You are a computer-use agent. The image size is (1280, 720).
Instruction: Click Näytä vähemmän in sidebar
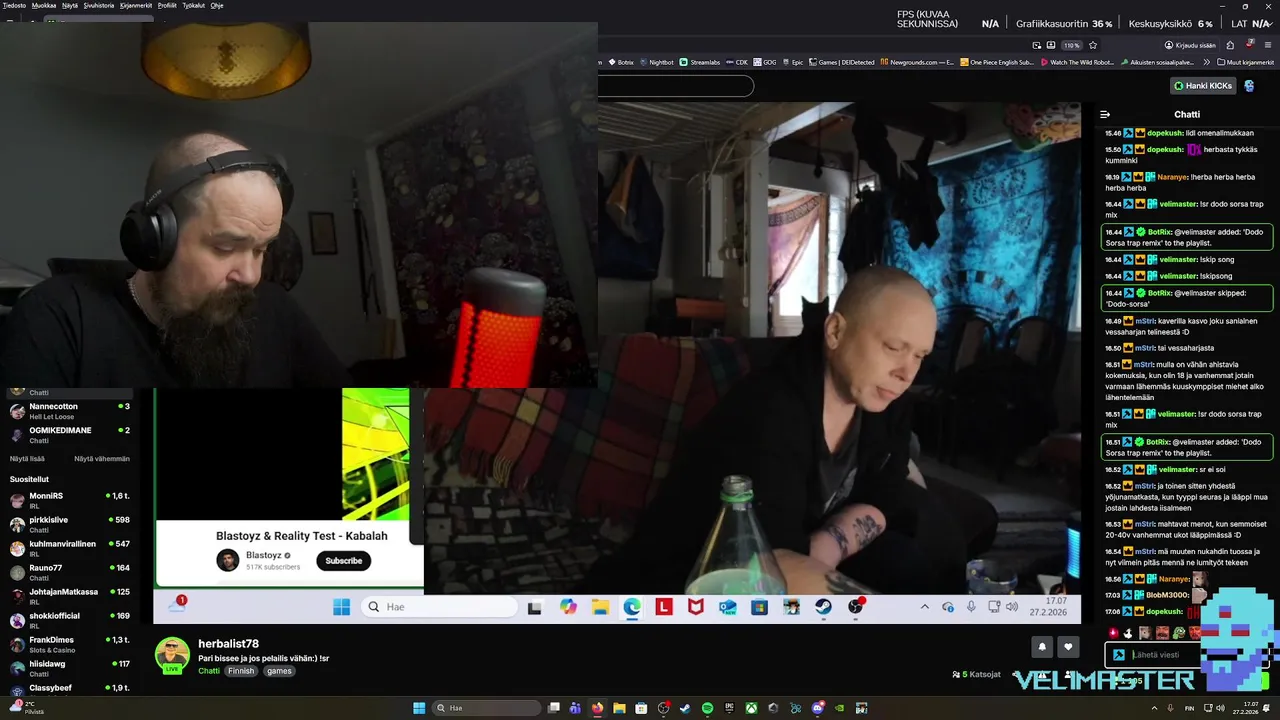(x=102, y=458)
